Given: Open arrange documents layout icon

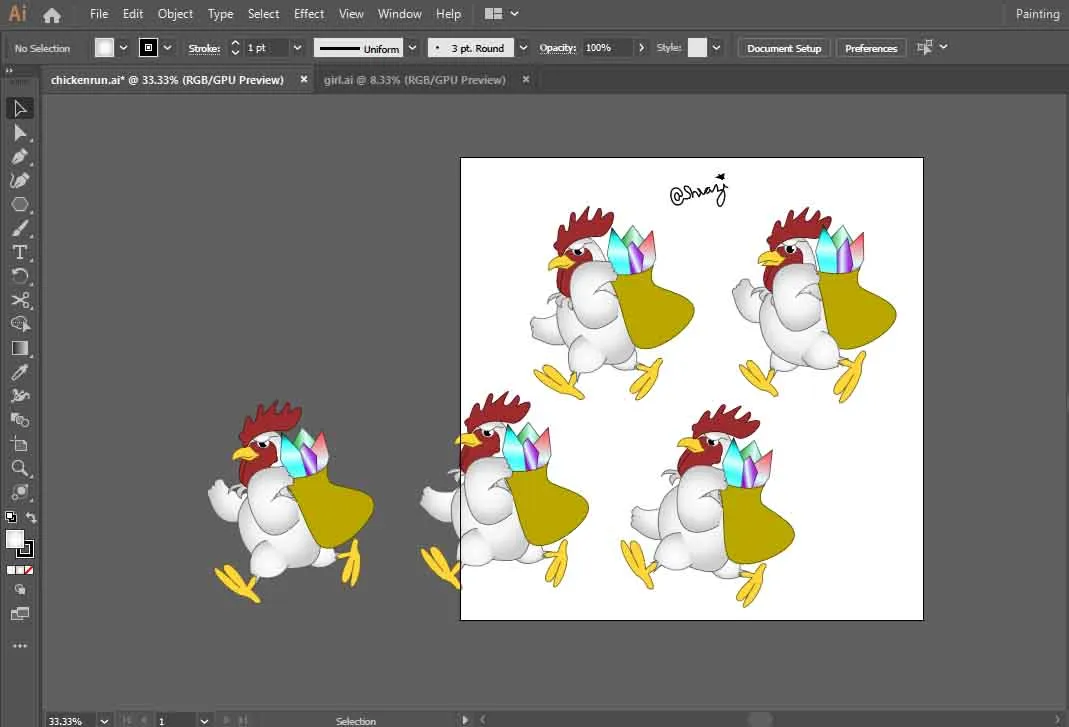Looking at the screenshot, I should [494, 14].
